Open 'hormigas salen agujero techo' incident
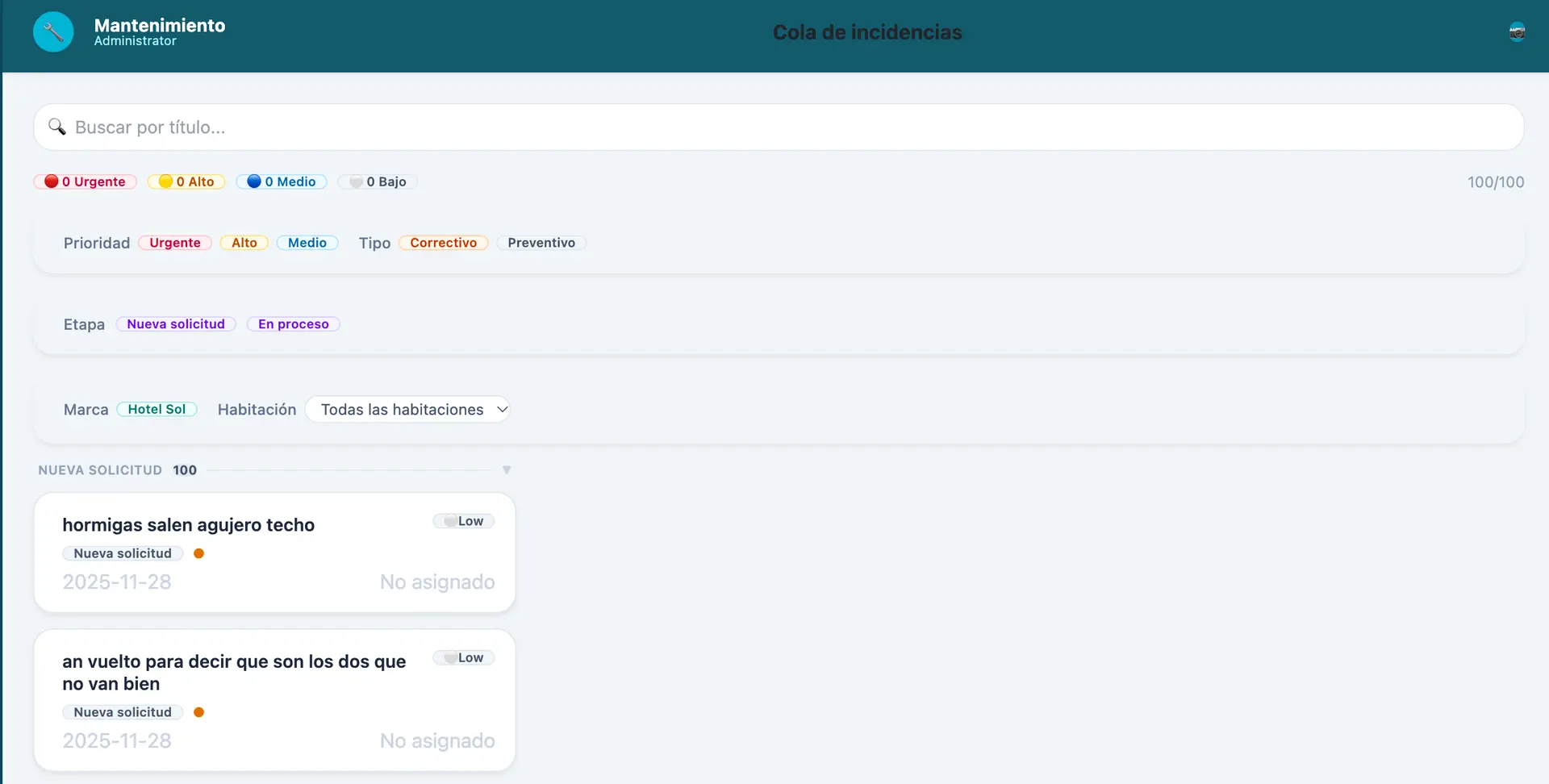The height and width of the screenshot is (784, 1549). tap(274, 553)
